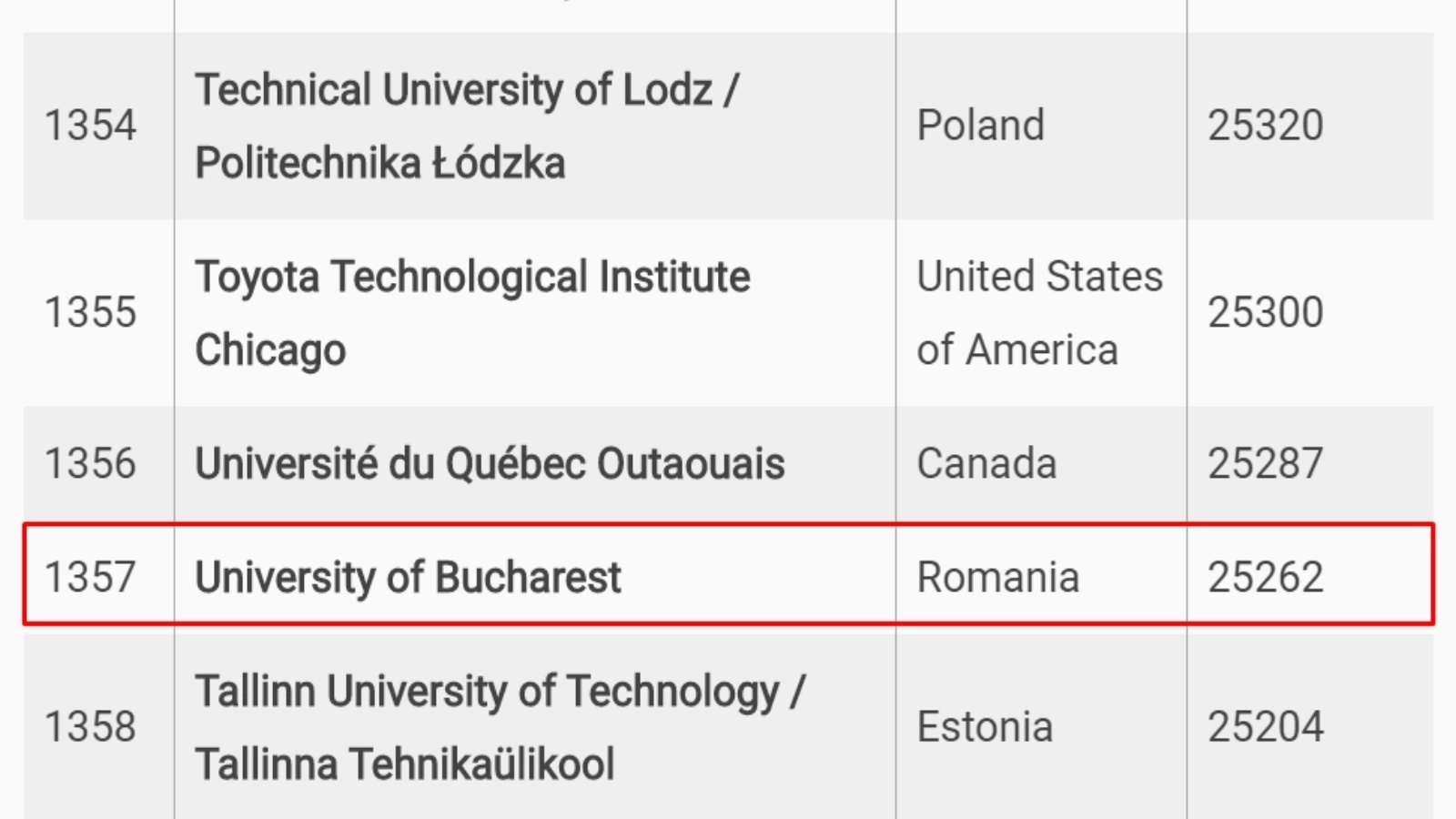The height and width of the screenshot is (819, 1456).
Task: Click rank number 1357 in highlighted row
Action: (90, 577)
